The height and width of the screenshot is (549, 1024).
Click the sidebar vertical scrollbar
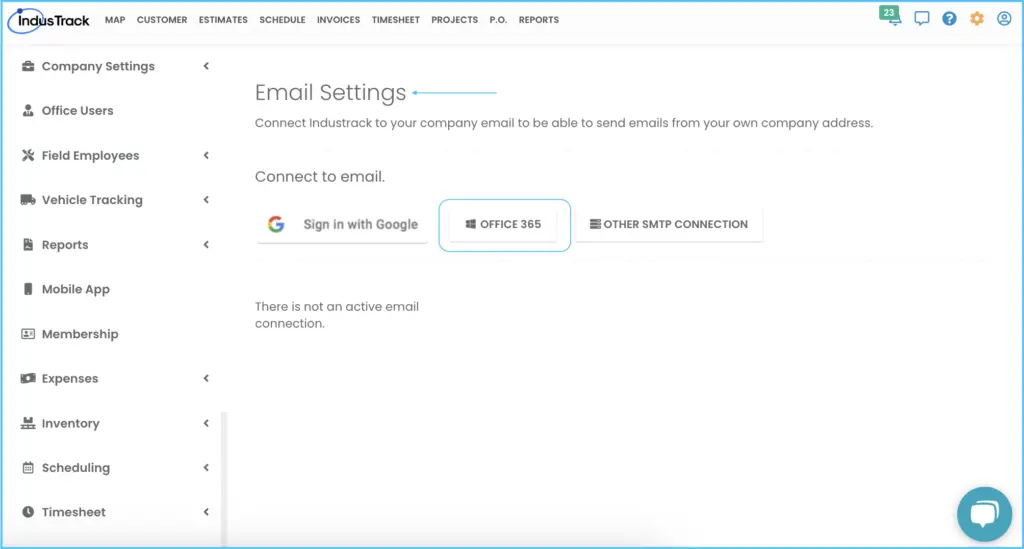(224, 479)
